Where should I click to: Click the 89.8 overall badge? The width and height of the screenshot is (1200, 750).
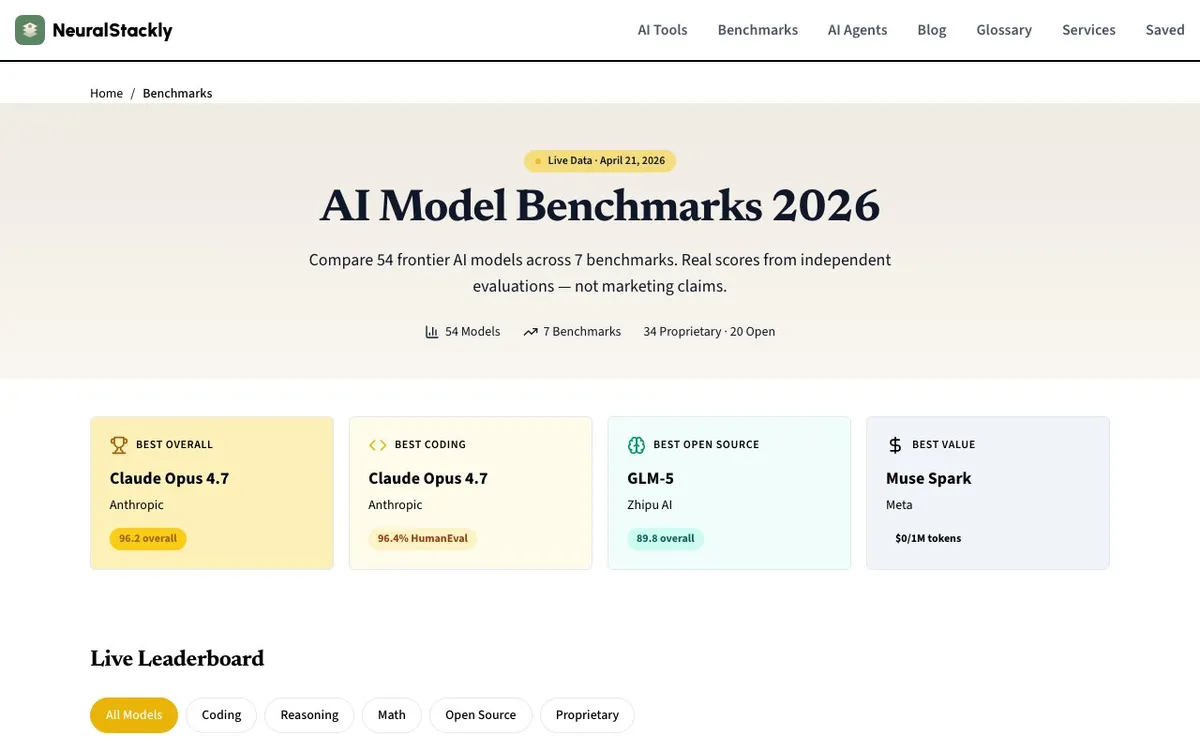pyautogui.click(x=665, y=538)
